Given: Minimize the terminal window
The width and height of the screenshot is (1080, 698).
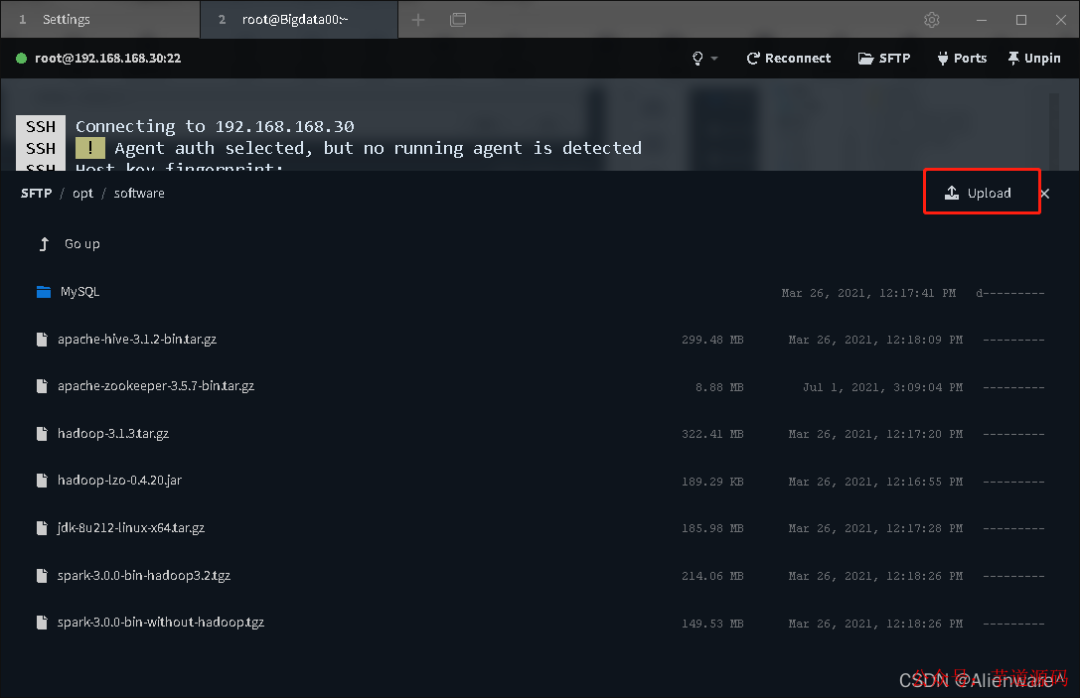Looking at the screenshot, I should pos(982,20).
